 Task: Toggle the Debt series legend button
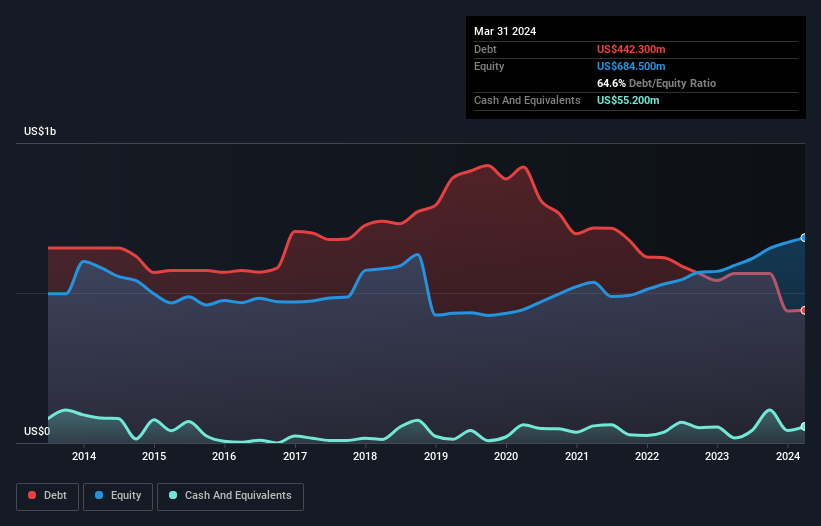pyautogui.click(x=48, y=496)
